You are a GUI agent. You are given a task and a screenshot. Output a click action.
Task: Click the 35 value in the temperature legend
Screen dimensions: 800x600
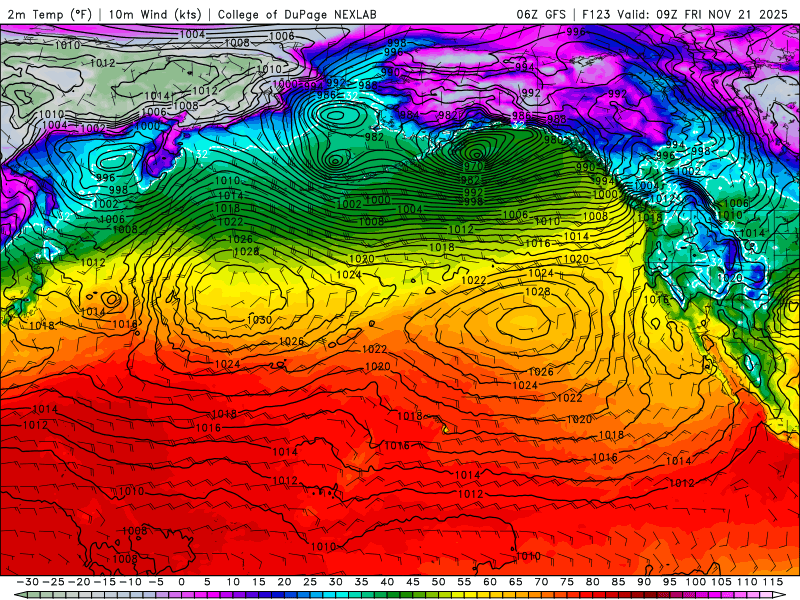pos(361,582)
